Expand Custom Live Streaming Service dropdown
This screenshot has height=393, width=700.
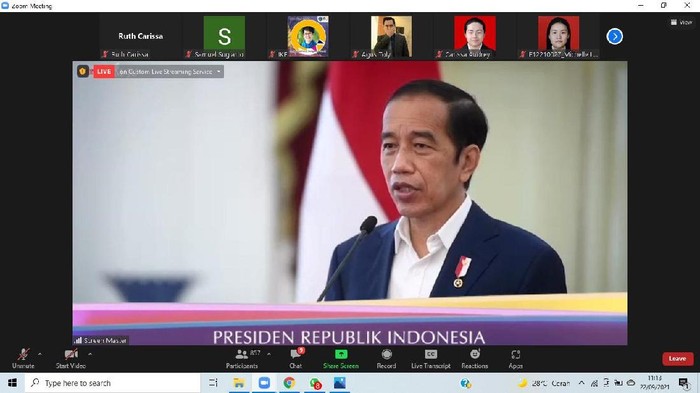pyautogui.click(x=219, y=71)
